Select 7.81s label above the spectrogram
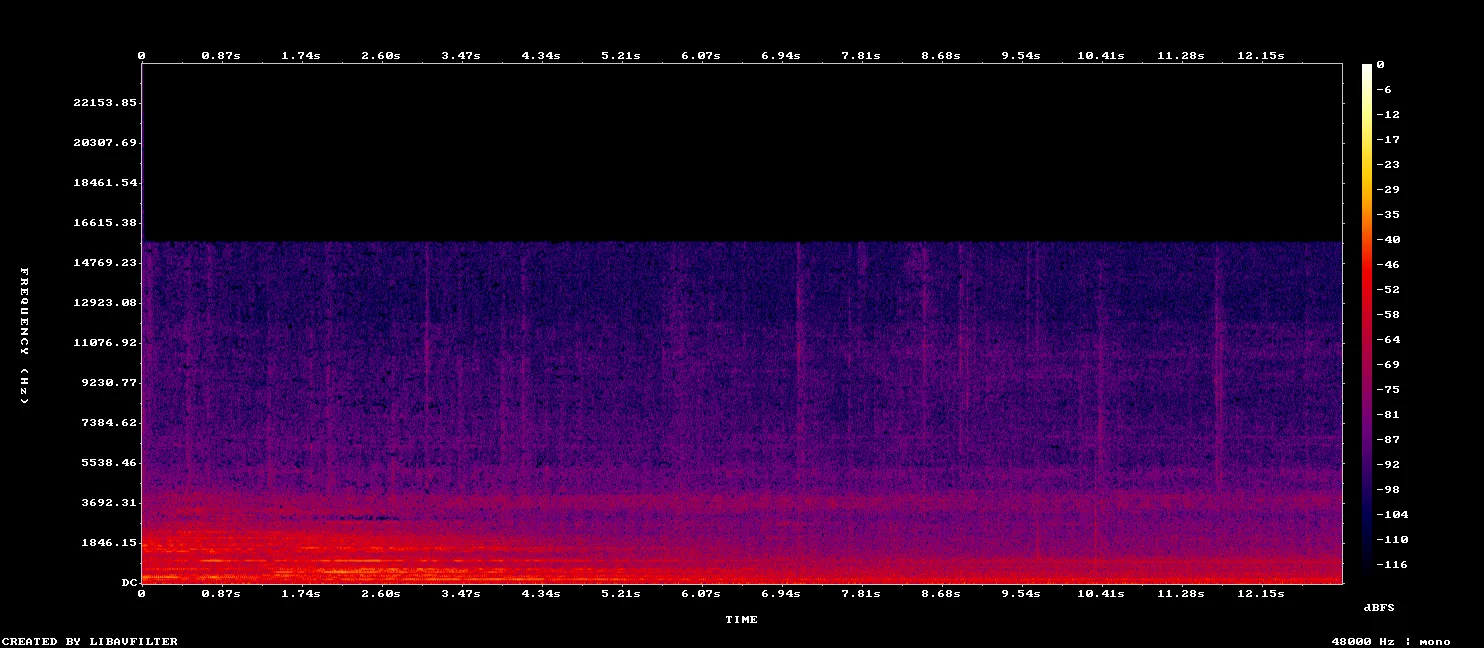1484x648 pixels. (x=861, y=56)
